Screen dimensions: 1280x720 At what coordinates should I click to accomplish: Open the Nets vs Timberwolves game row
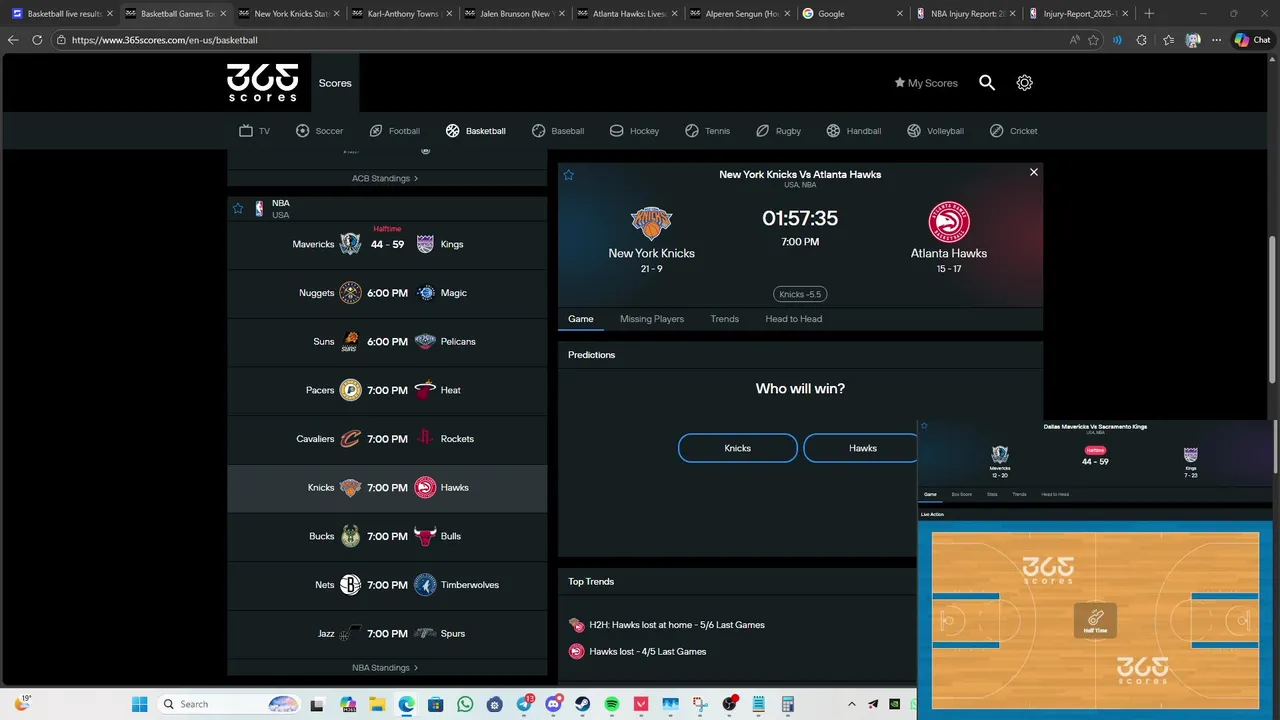[x=387, y=585]
